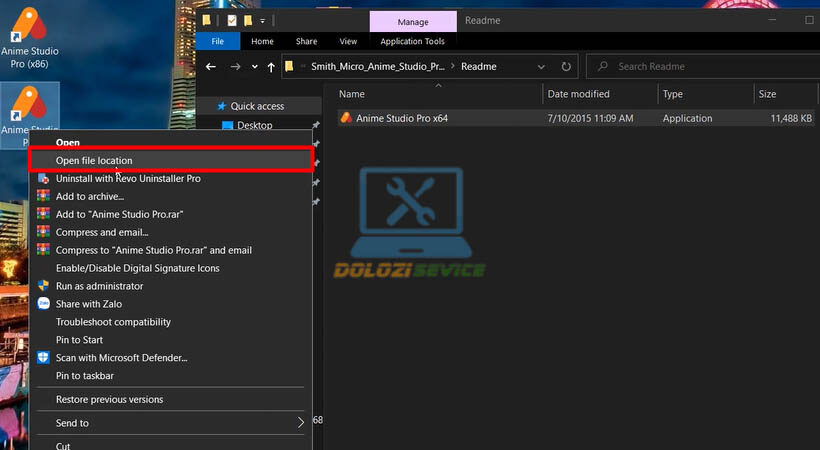Viewport: 820px width, 450px height.
Task: Switch to the View ribbon tab
Action: point(348,41)
